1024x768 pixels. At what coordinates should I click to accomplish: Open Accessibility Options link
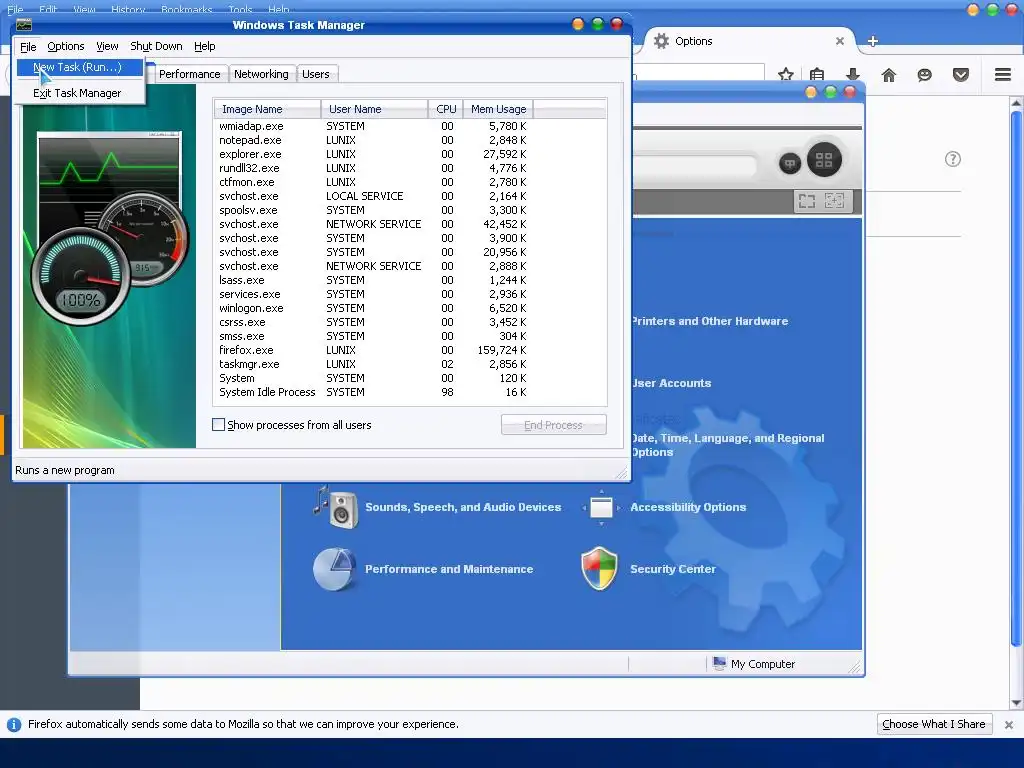pos(688,507)
